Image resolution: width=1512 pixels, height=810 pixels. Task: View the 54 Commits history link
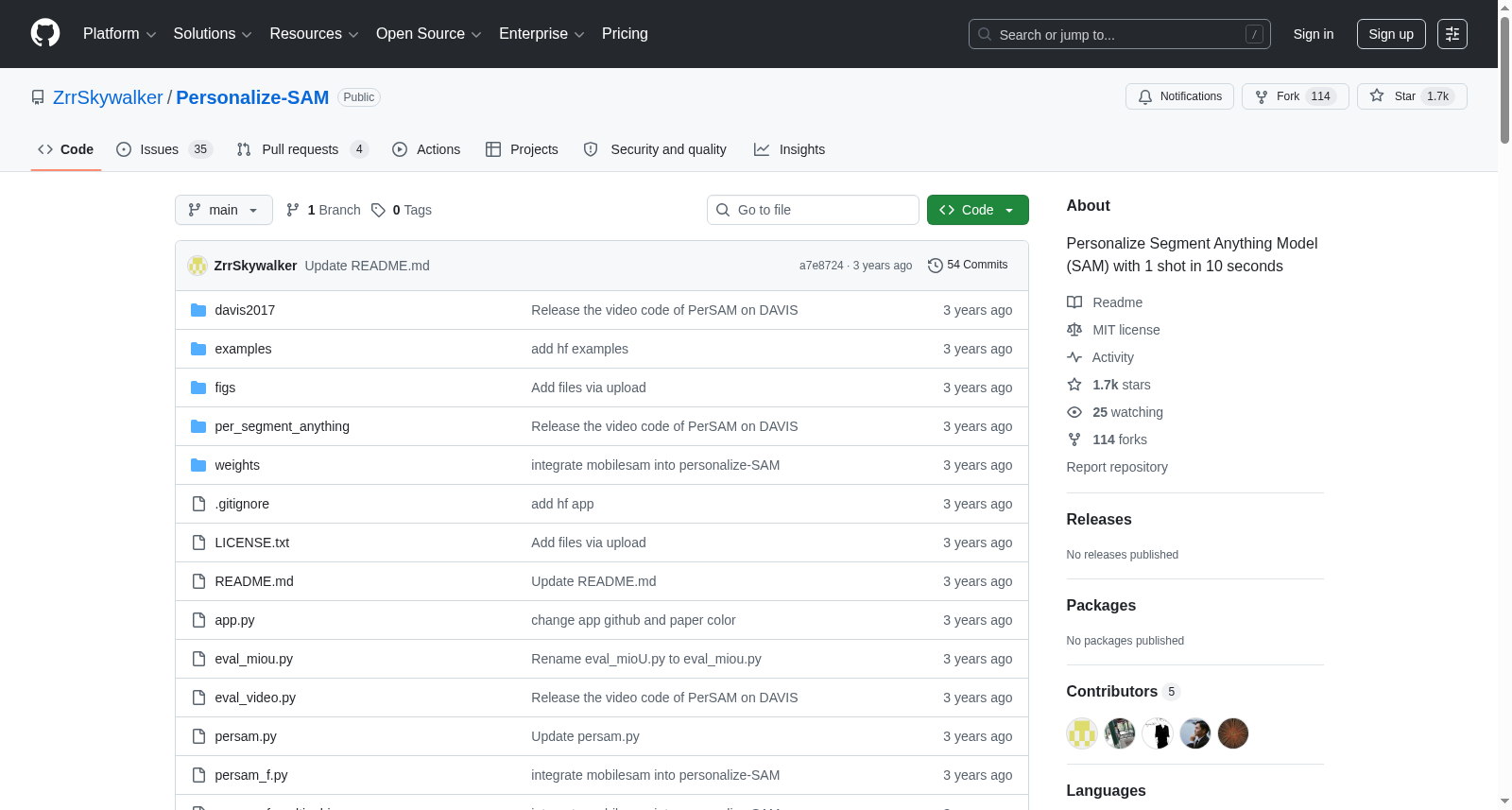tap(969, 266)
